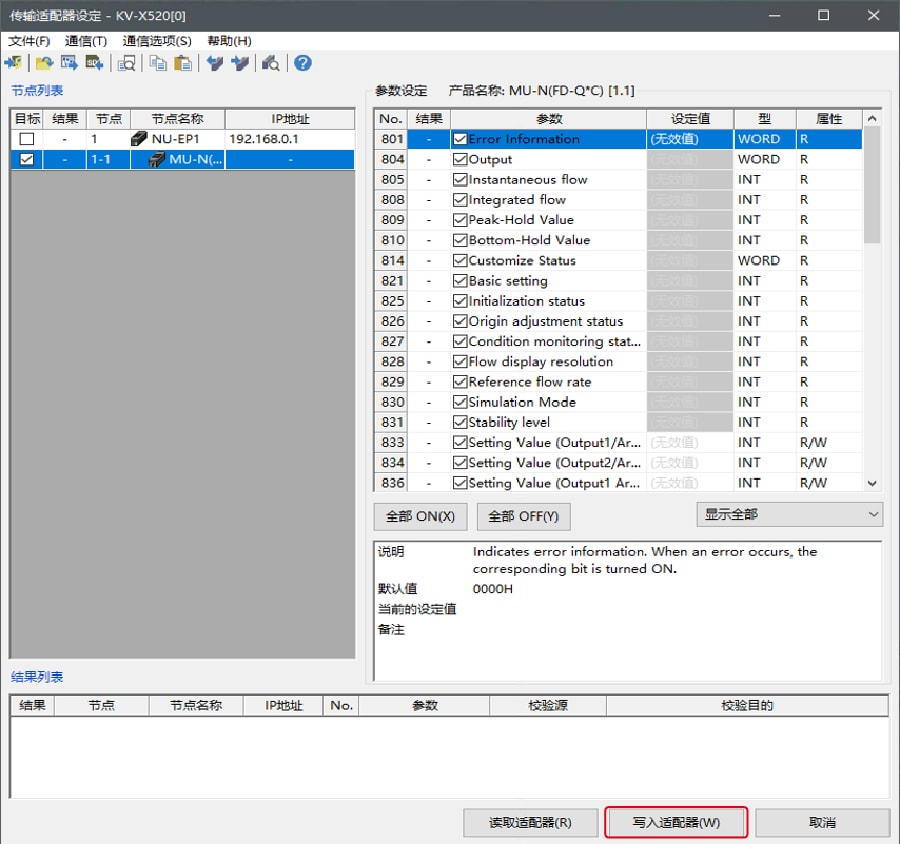The width and height of the screenshot is (900, 844).
Task: Click the copy icon in toolbar
Action: (x=158, y=63)
